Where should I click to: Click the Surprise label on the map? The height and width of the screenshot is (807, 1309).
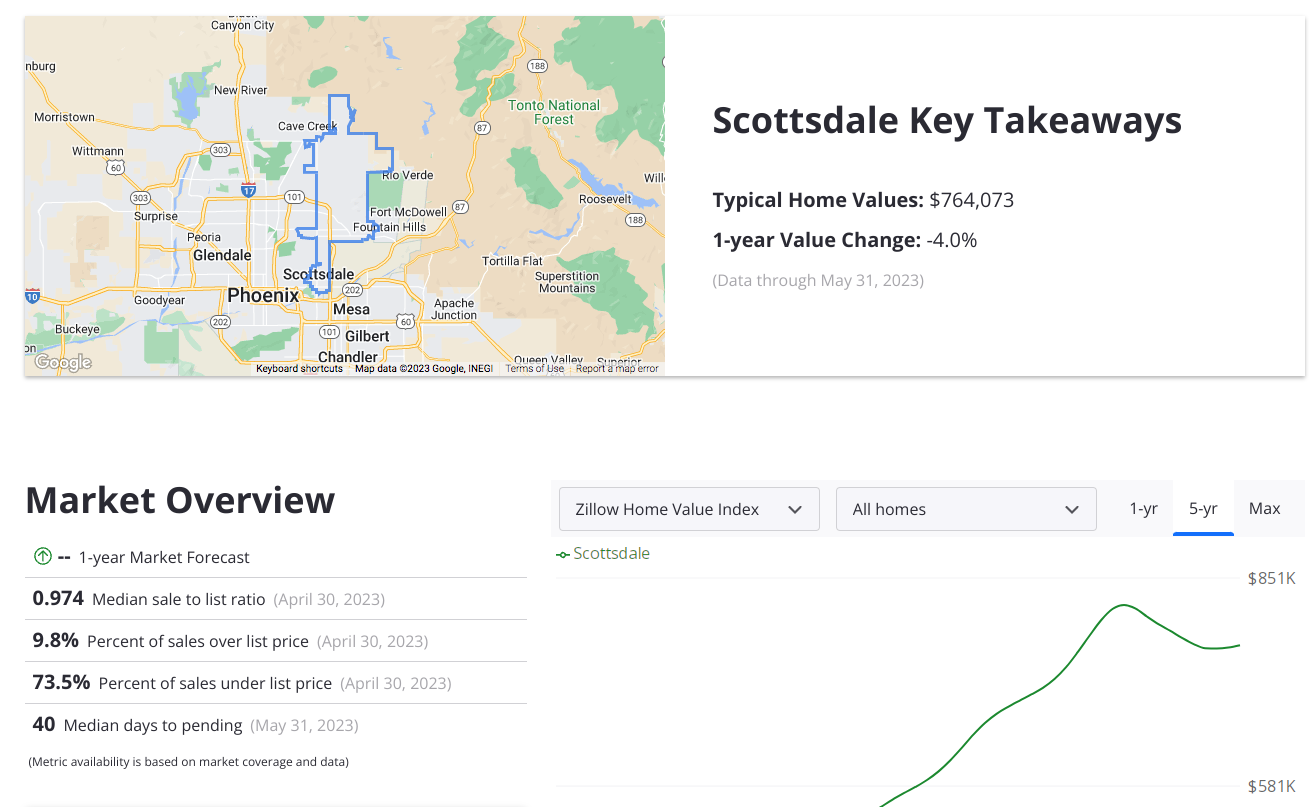(156, 216)
